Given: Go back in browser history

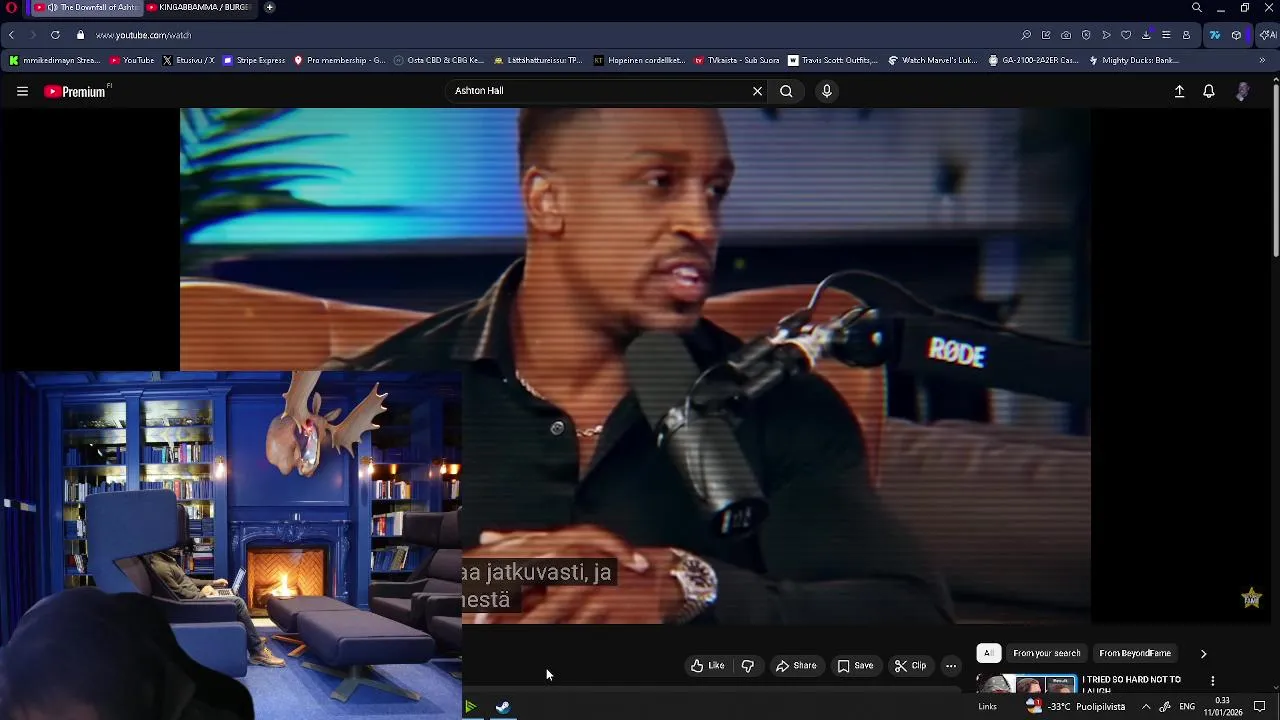Looking at the screenshot, I should pyautogui.click(x=11, y=35).
